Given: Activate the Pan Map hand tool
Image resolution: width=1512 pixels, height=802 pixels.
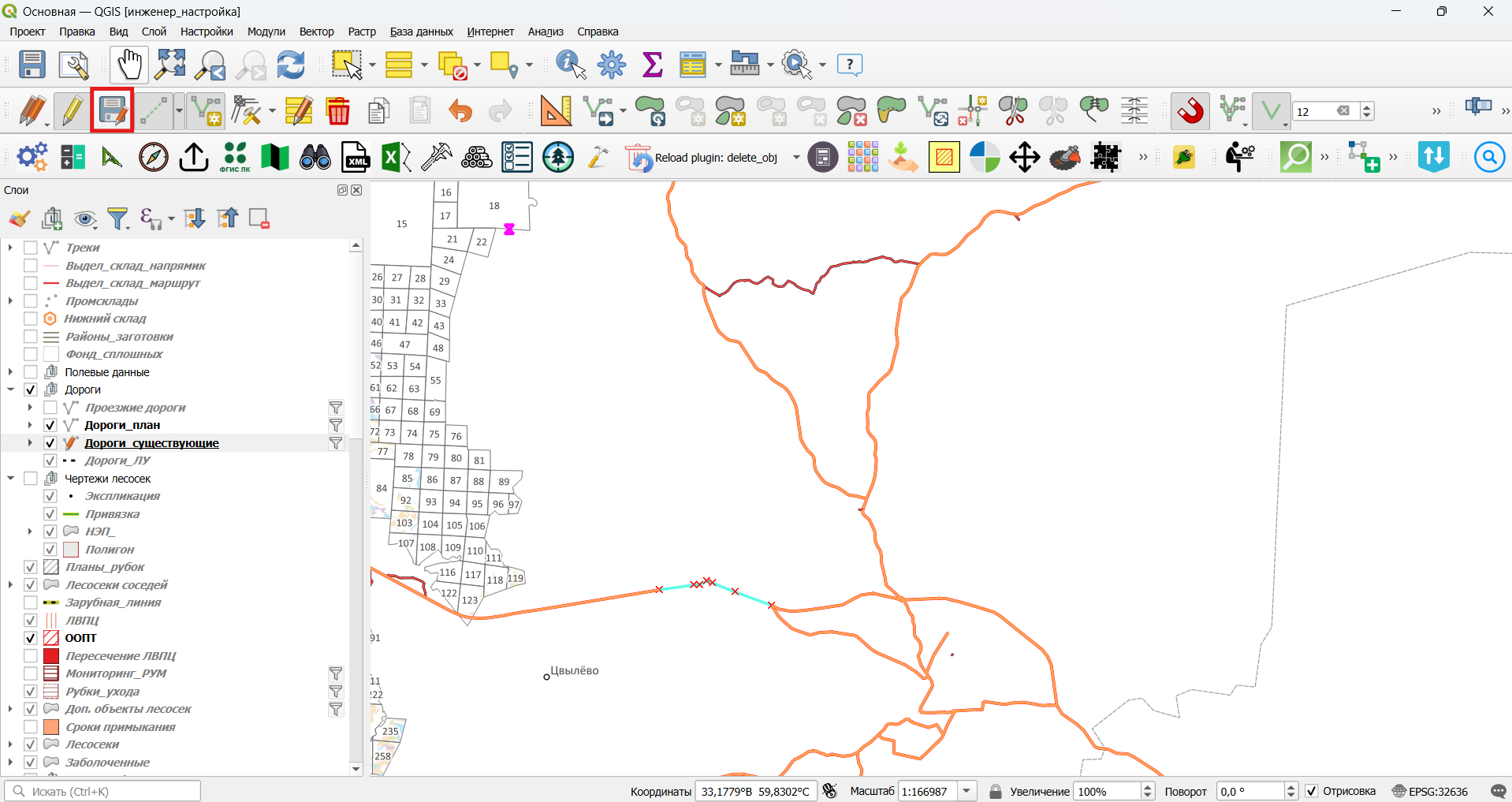Looking at the screenshot, I should point(128,65).
